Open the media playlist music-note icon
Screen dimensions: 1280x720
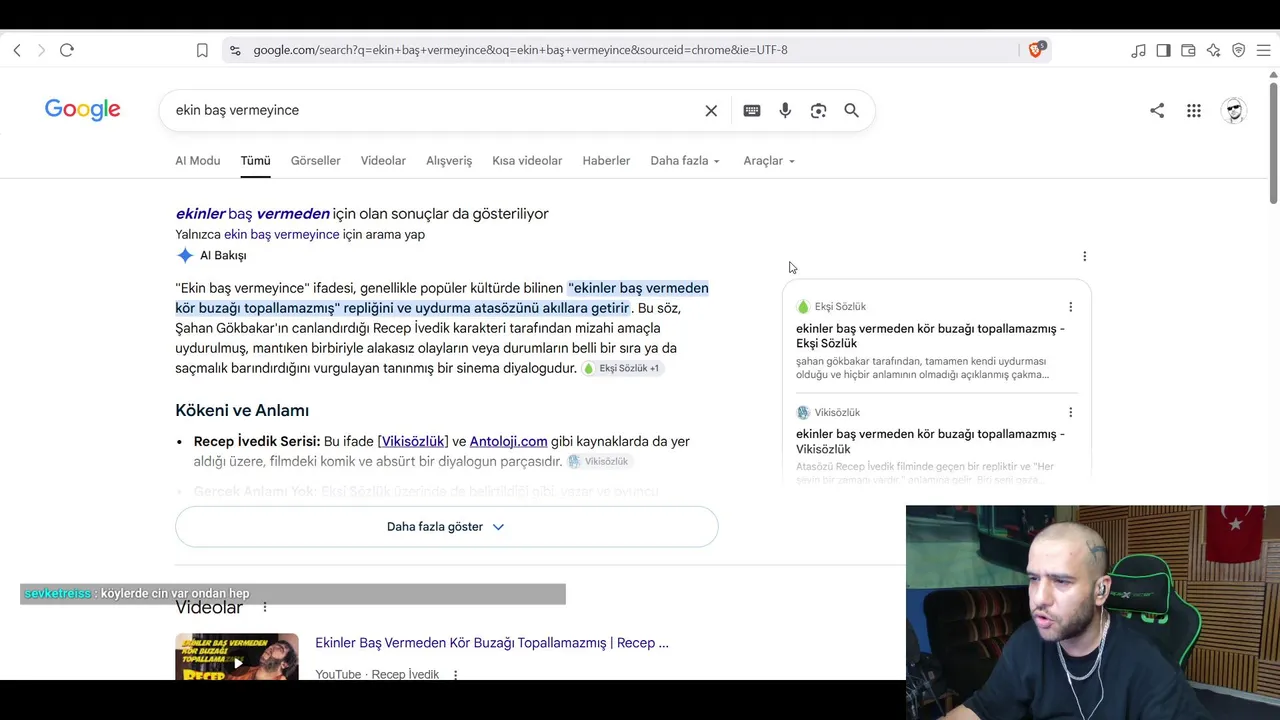click(x=1138, y=50)
